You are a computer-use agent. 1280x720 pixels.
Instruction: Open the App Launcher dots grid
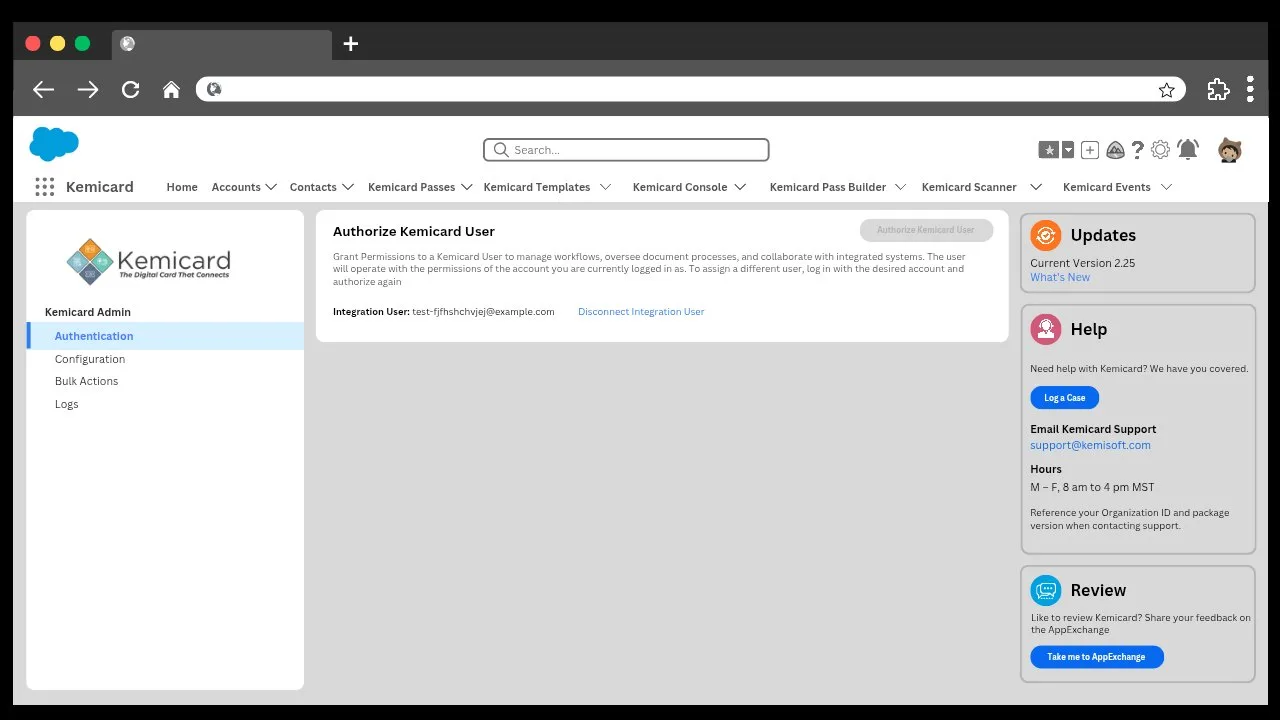click(x=44, y=187)
